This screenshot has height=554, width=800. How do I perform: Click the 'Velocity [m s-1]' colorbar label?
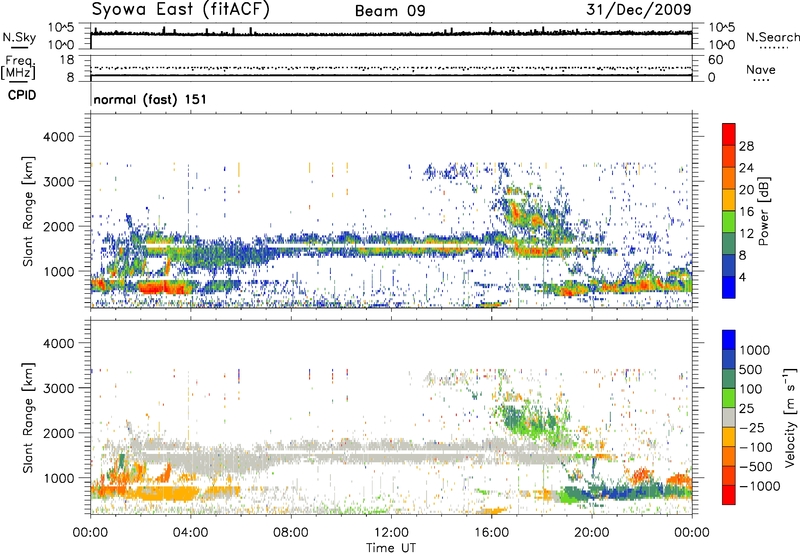click(x=790, y=417)
